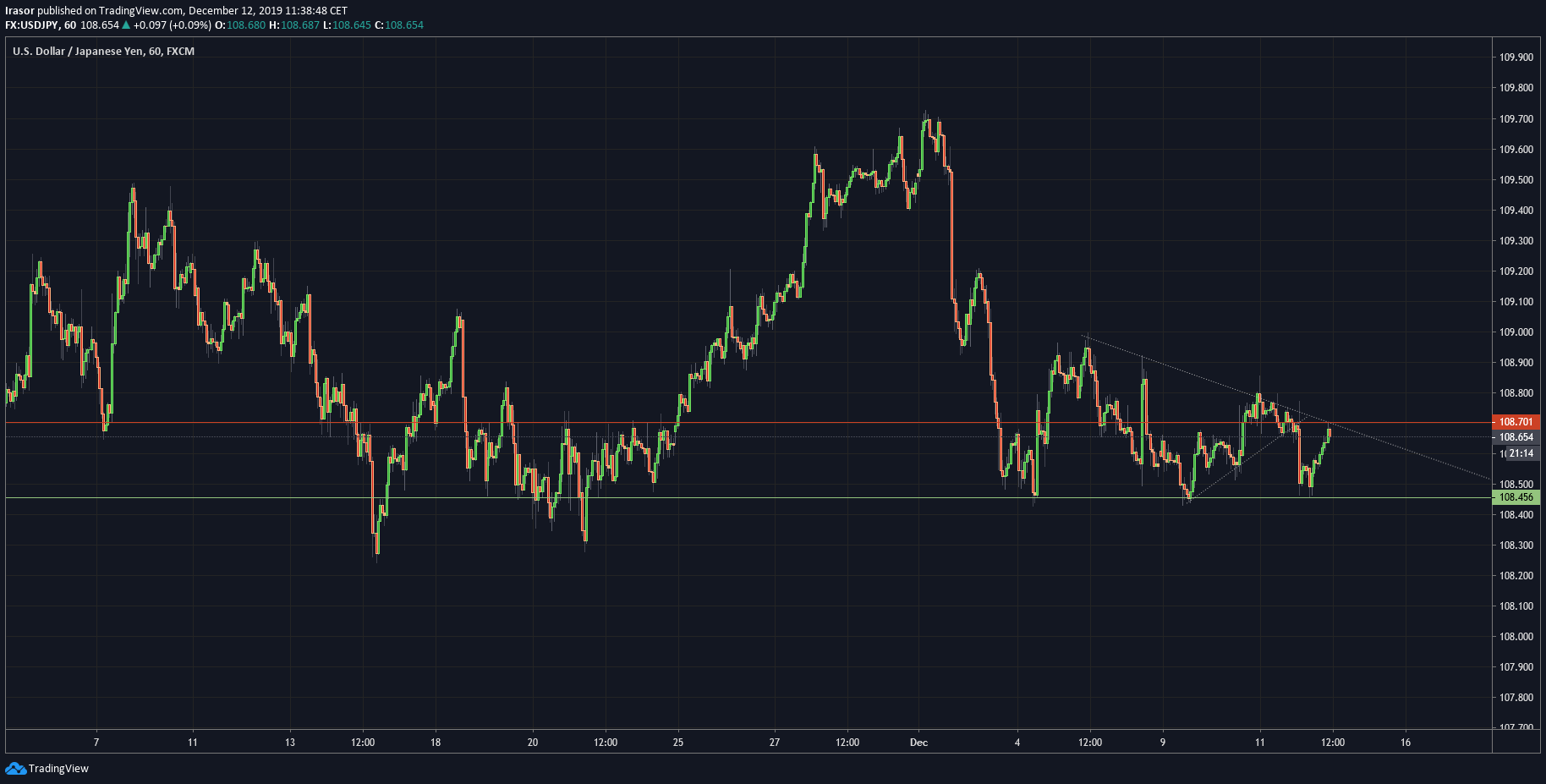Image resolution: width=1546 pixels, height=784 pixels.
Task: Click the '4' date label on time axis
Action: 1017,743
